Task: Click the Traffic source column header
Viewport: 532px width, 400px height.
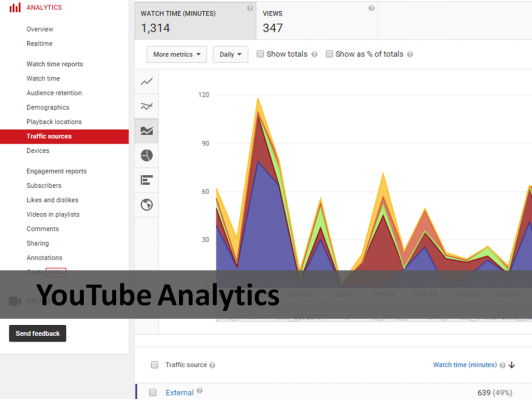Action: coord(186,365)
